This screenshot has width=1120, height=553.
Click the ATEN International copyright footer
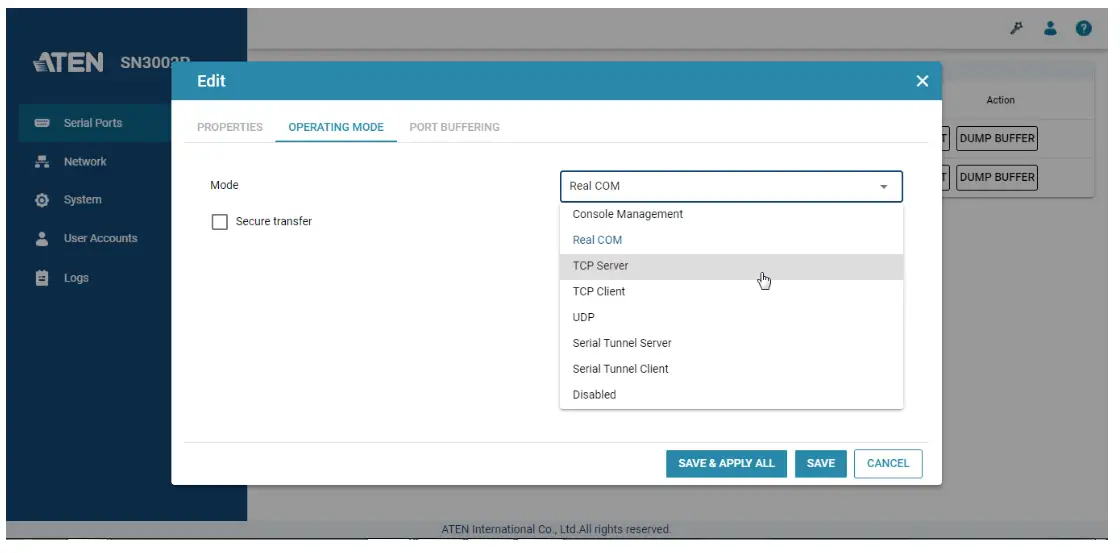[556, 529]
